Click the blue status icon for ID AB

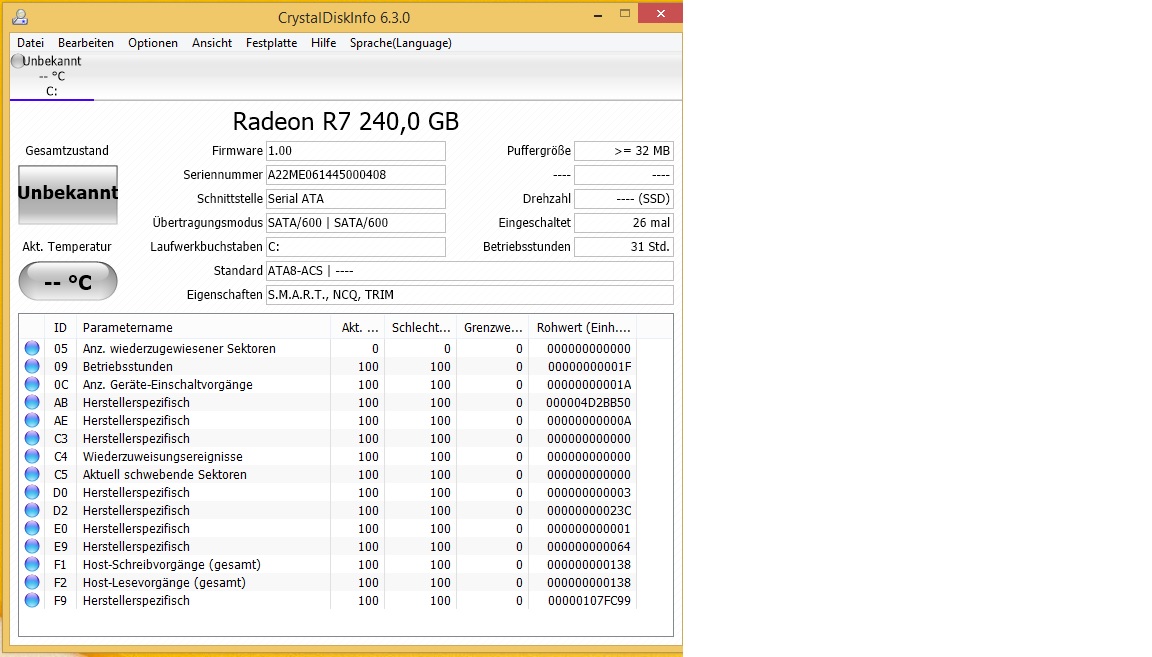coord(32,402)
